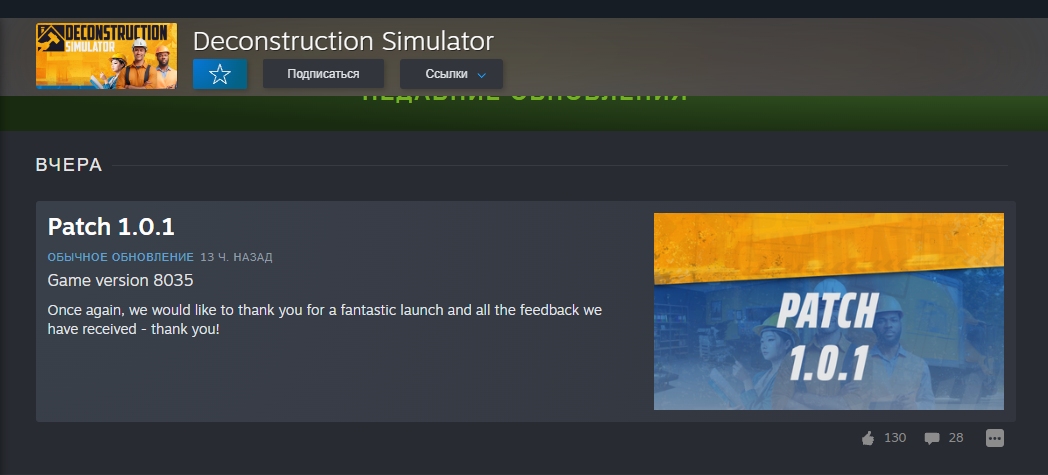
Task: Click the green НЕДАВНИЕ ОБНОВЛЕНИЯ header text
Action: coord(525,99)
